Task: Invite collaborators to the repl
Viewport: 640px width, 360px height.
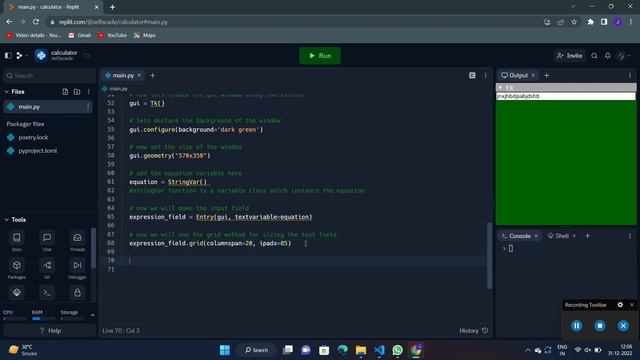Action: coord(569,56)
